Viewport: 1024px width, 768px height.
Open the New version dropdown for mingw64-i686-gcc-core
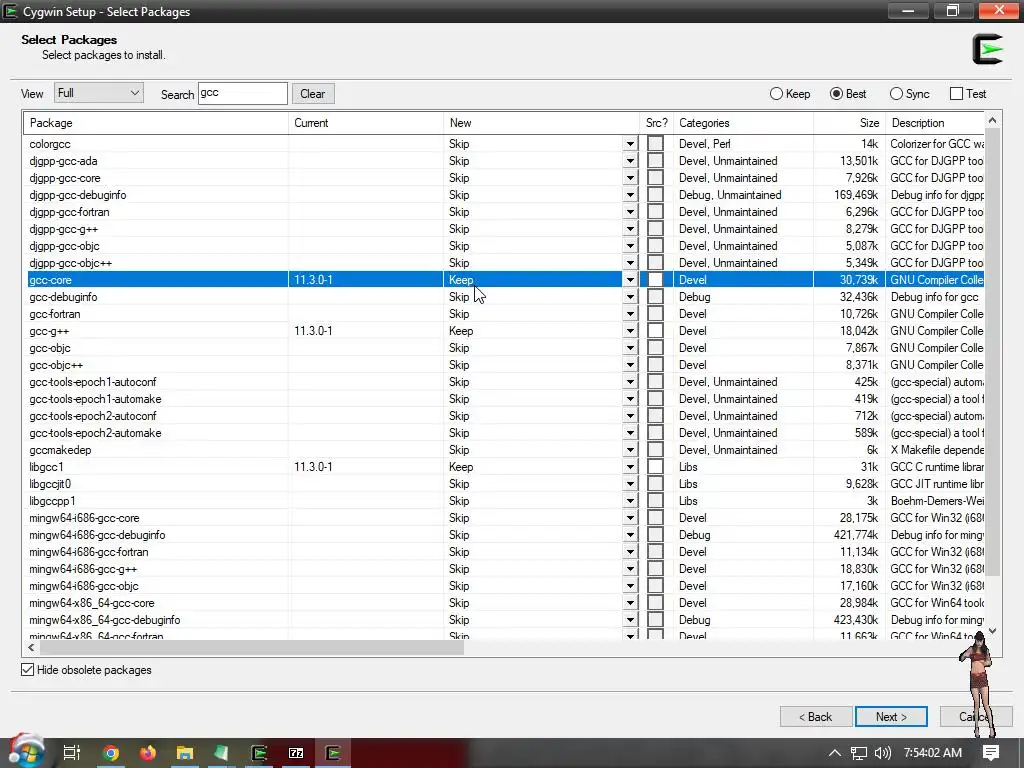[630, 517]
